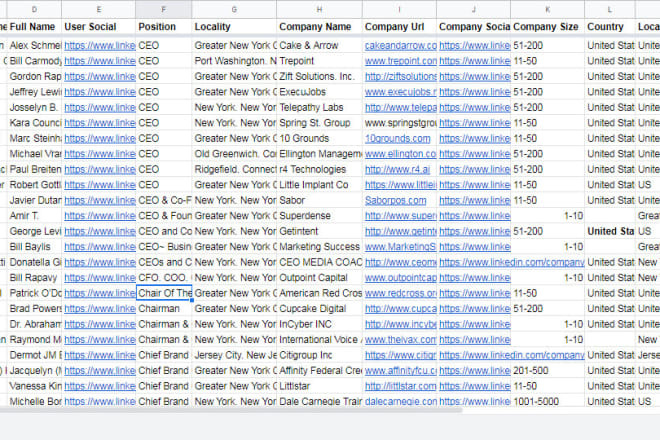The image size is (660, 440).
Task: Select the Little Implant Co cell
Action: 319,185
